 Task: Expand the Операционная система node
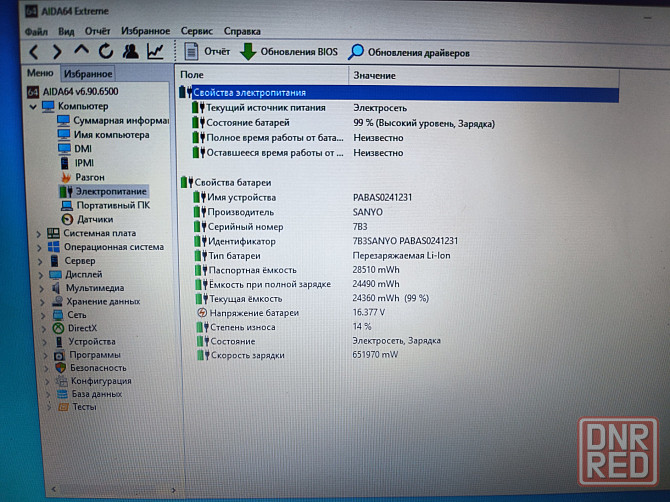point(40,247)
